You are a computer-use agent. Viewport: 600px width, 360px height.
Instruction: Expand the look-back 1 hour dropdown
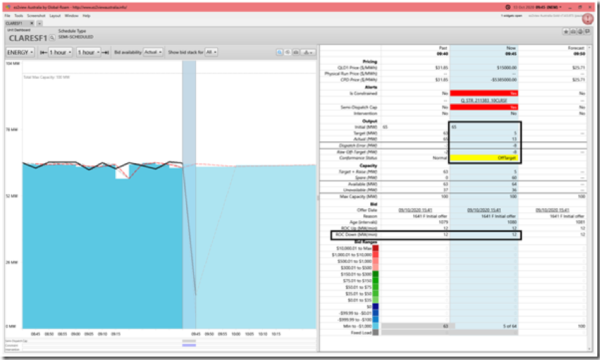tap(60, 52)
